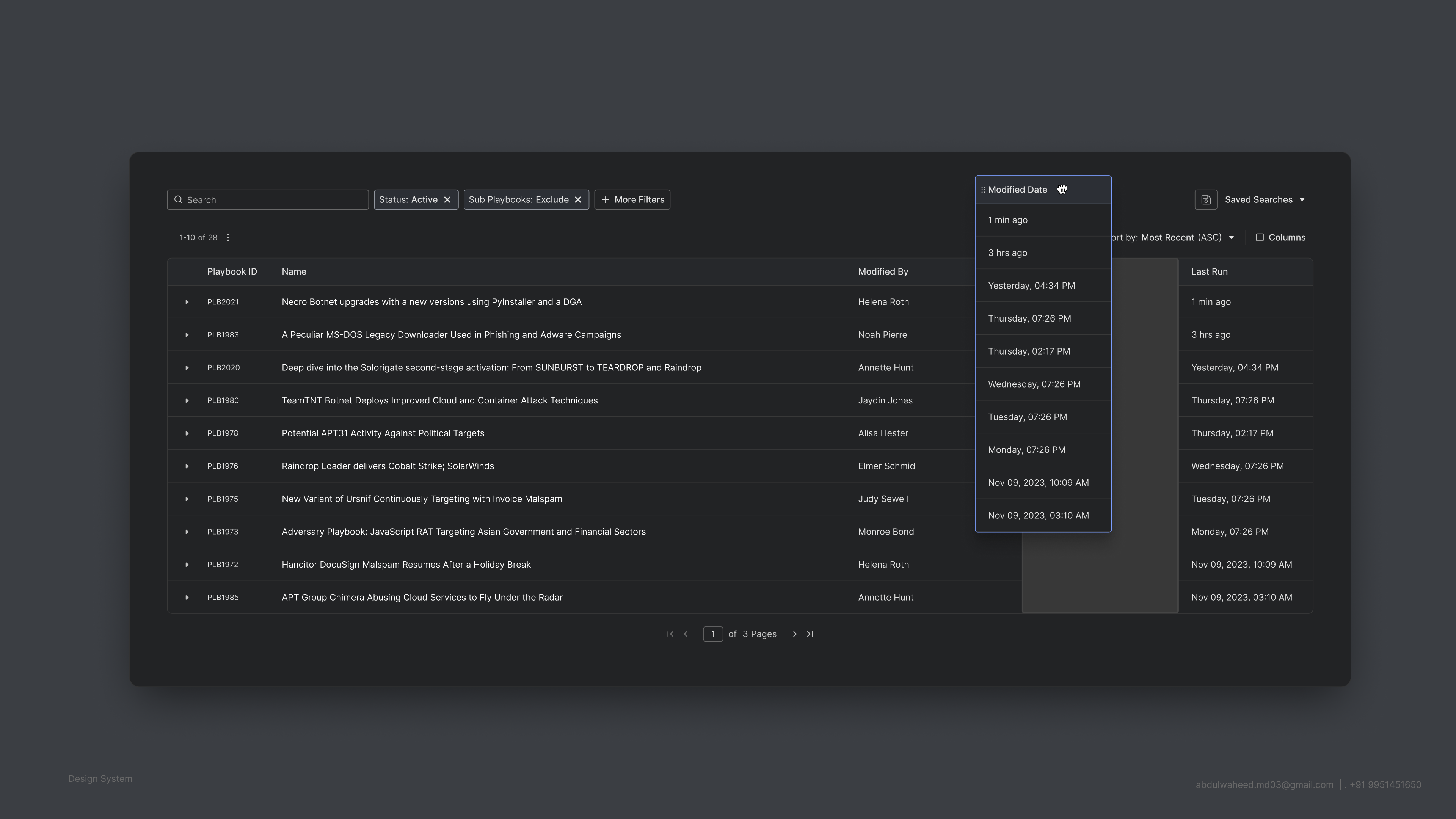Click the page number input box
Viewport: 1456px width, 819px height.
(713, 634)
